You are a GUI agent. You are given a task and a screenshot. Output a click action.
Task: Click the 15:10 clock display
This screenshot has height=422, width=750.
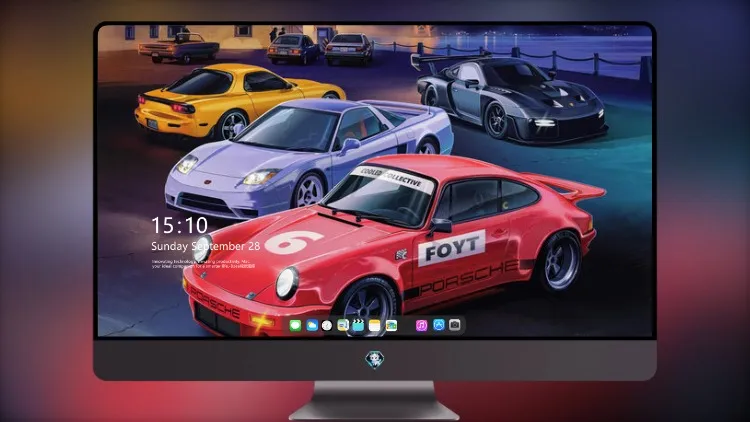point(179,225)
